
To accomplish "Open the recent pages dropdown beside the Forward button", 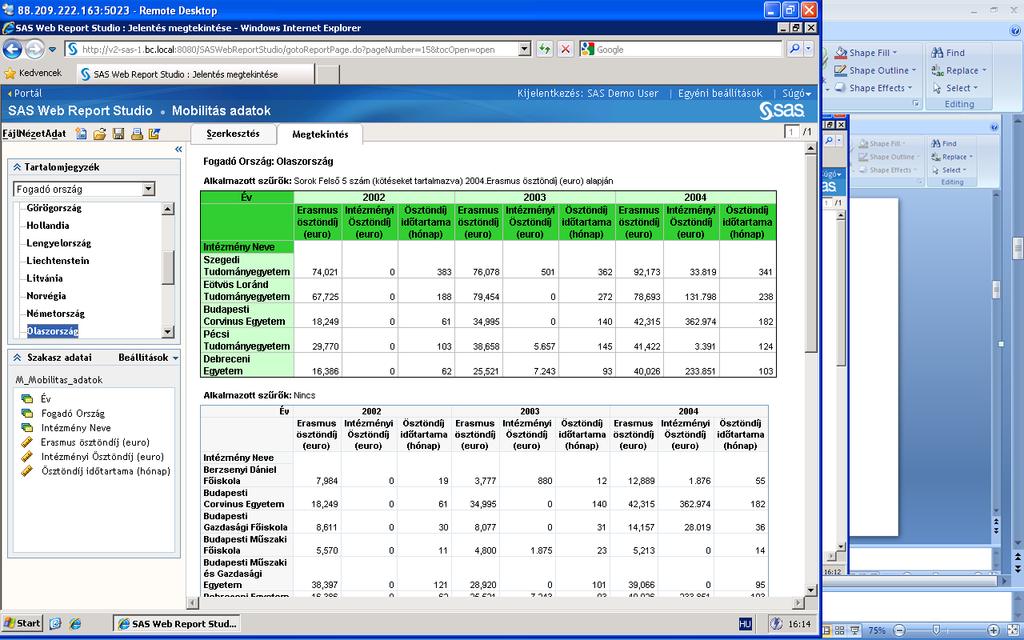I will 51,49.
